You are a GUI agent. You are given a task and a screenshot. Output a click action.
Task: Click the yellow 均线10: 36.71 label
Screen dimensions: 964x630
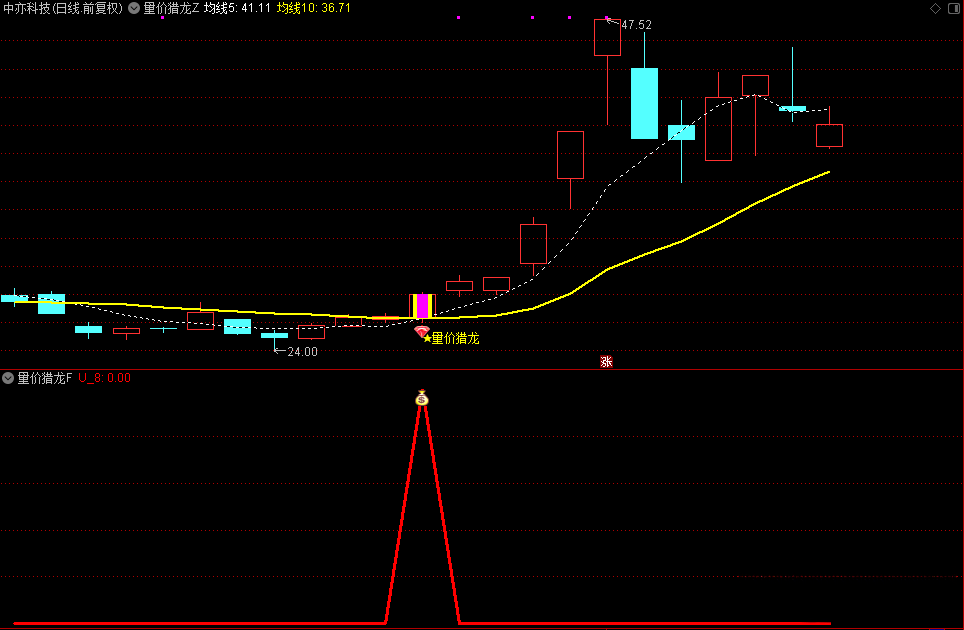[x=314, y=9]
